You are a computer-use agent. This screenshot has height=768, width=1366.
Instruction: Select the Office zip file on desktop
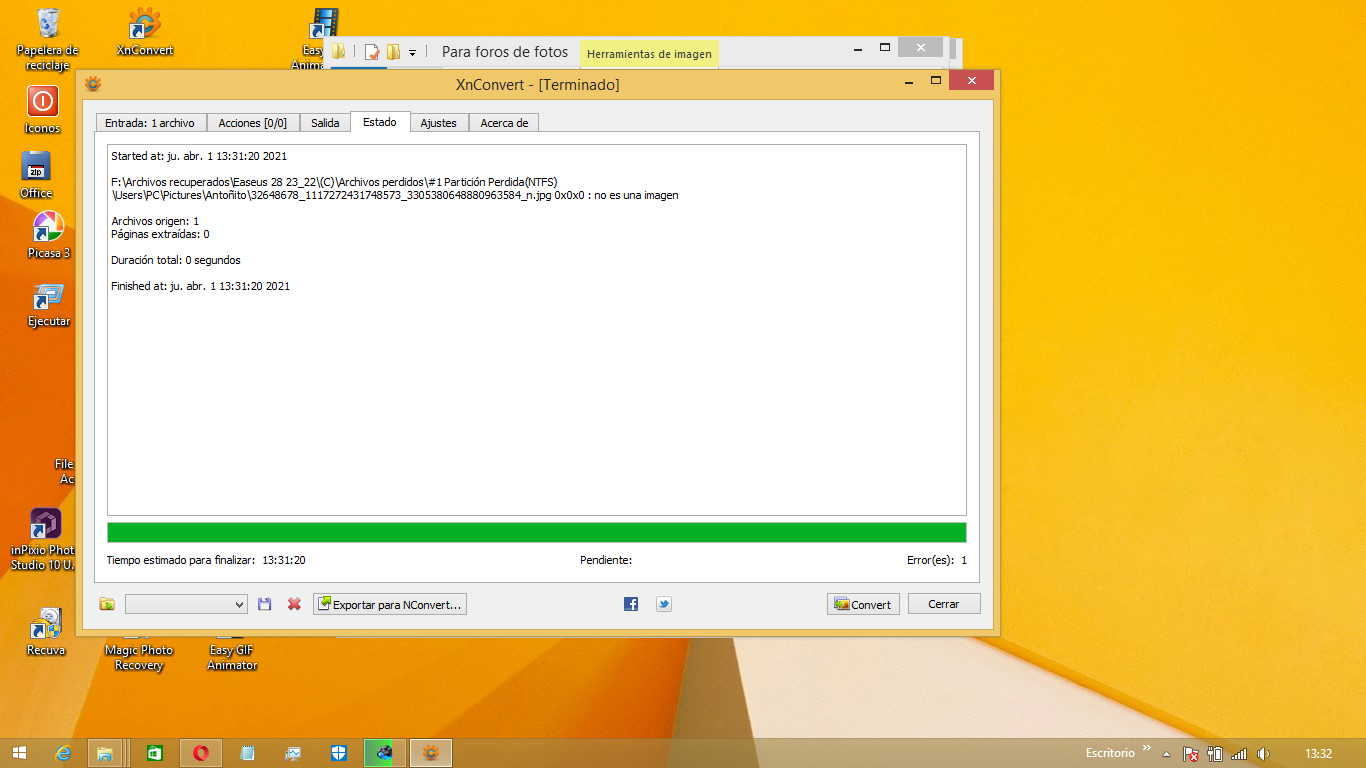[x=37, y=175]
